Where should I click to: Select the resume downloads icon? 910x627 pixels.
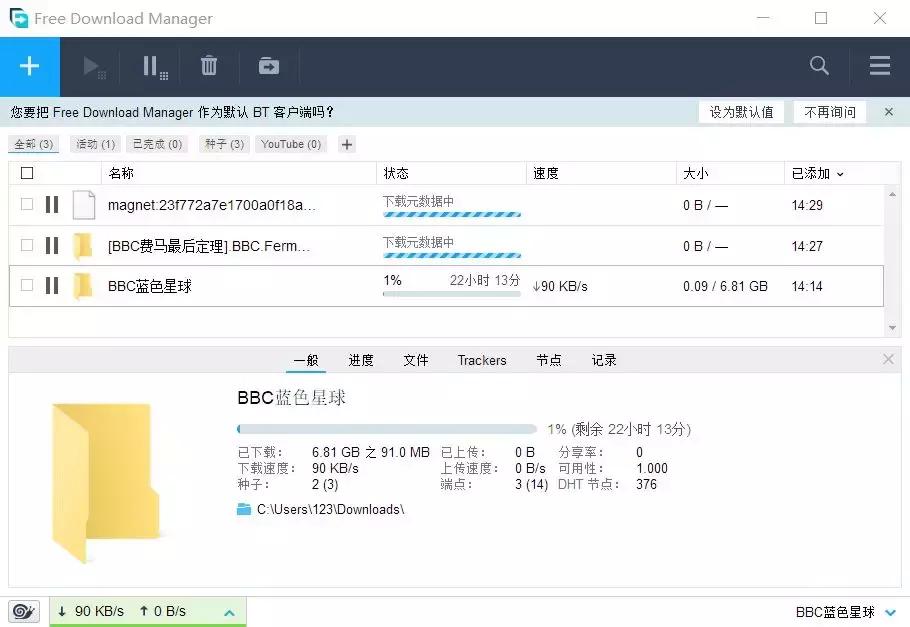pos(93,66)
